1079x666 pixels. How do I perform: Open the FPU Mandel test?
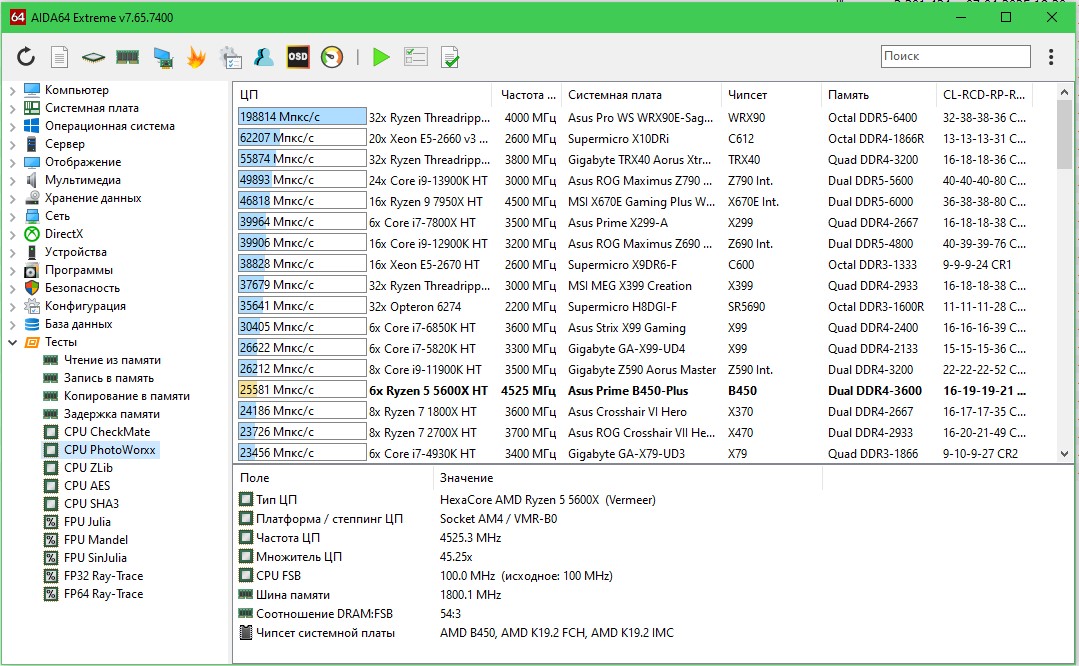[x=96, y=539]
